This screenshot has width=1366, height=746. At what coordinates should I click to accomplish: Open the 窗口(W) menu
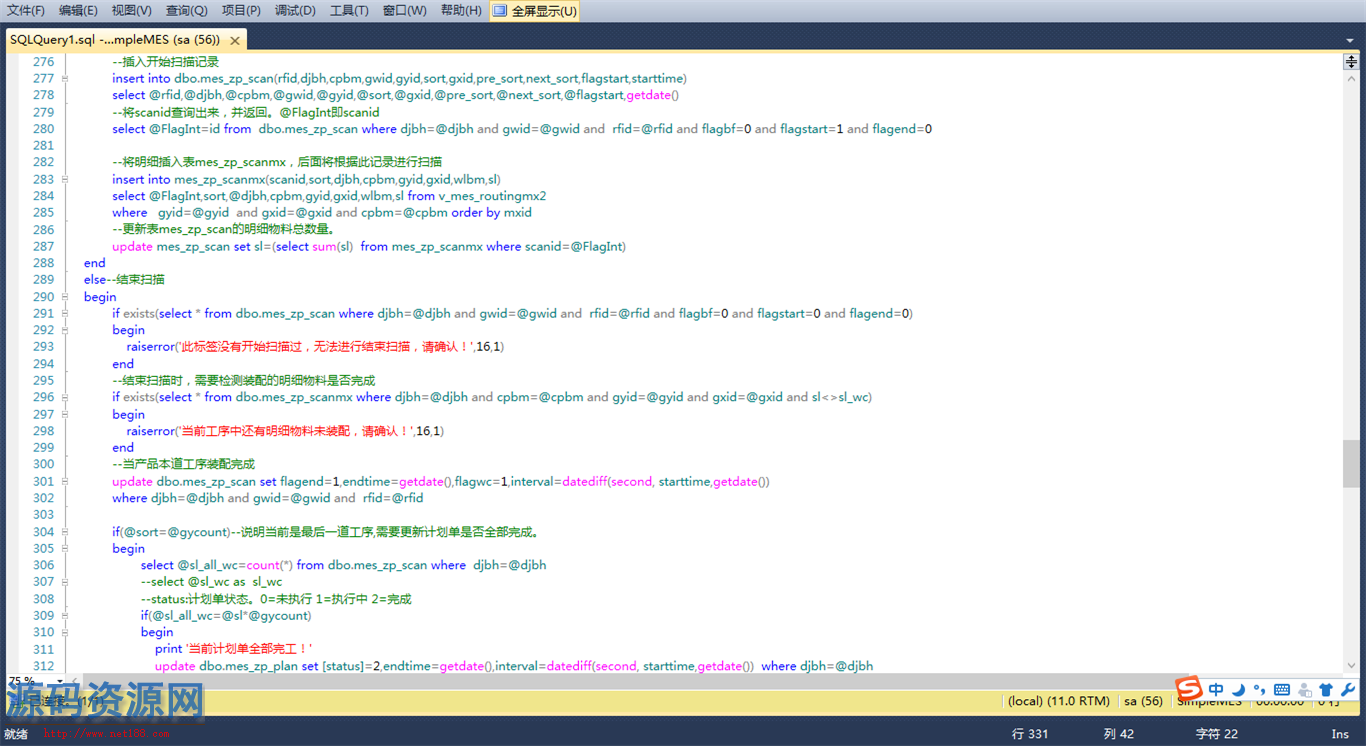click(404, 11)
